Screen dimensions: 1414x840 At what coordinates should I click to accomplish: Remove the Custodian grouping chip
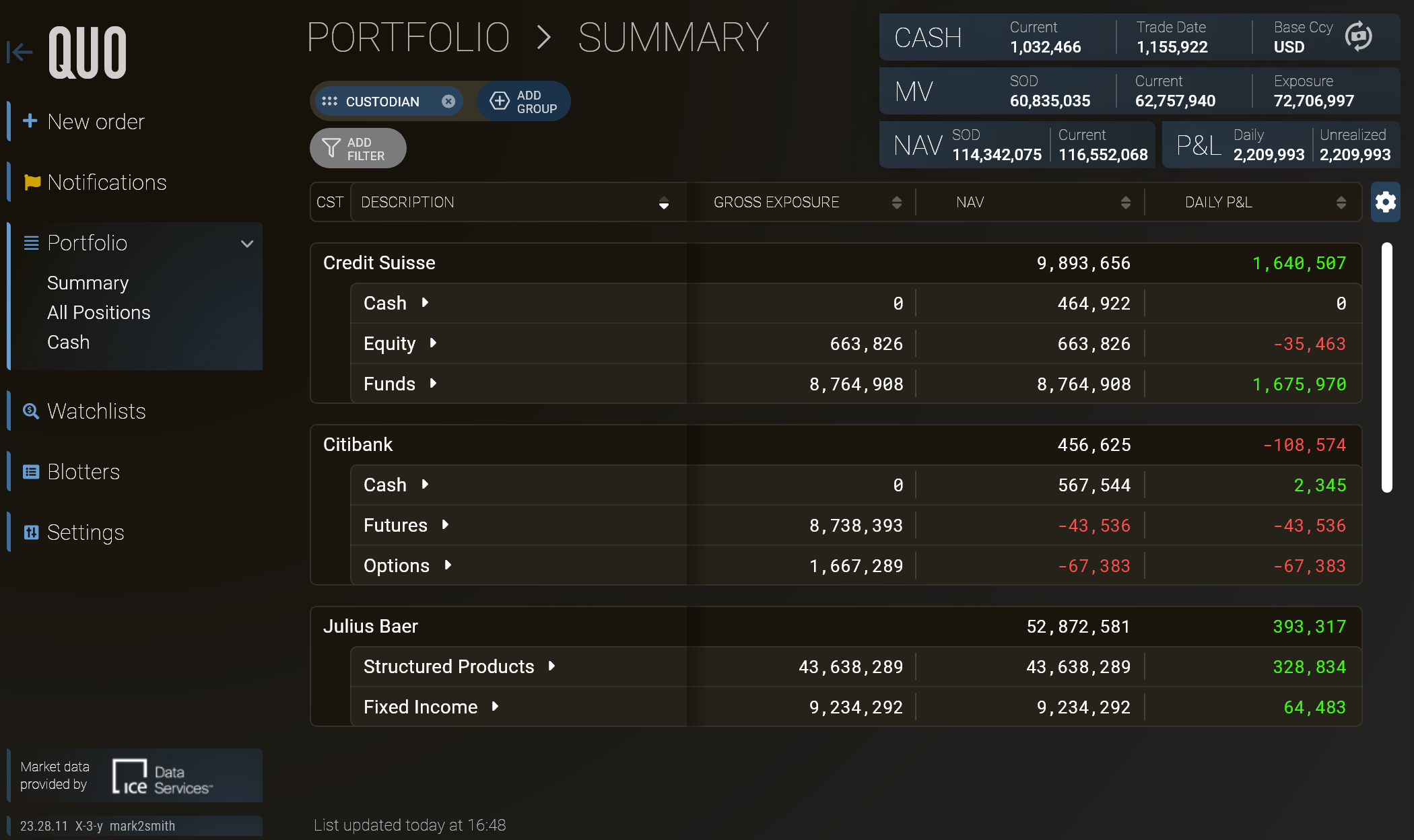[x=448, y=101]
